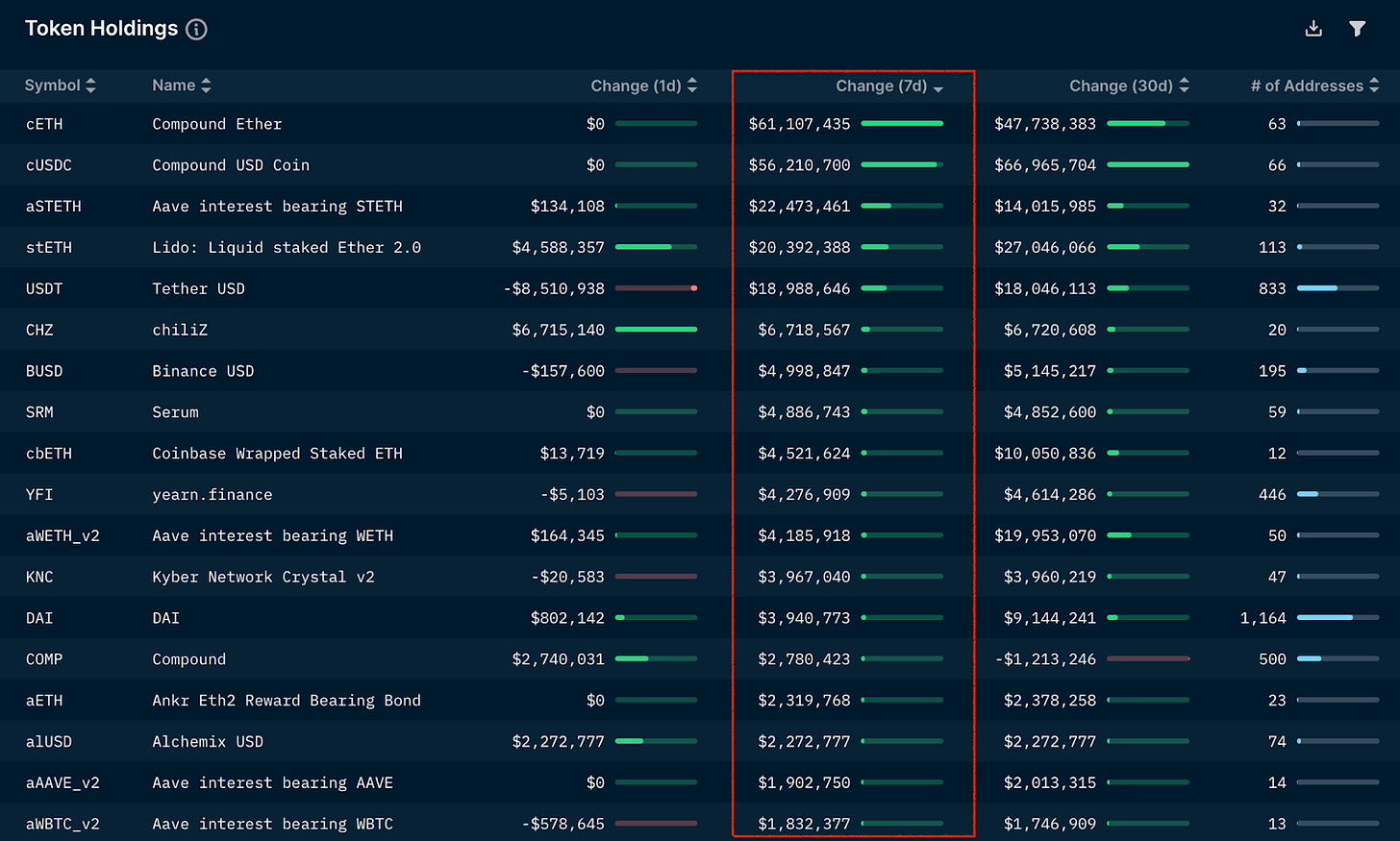The image size is (1400, 841).
Task: Click USDT address count 833
Action: coord(1272,289)
